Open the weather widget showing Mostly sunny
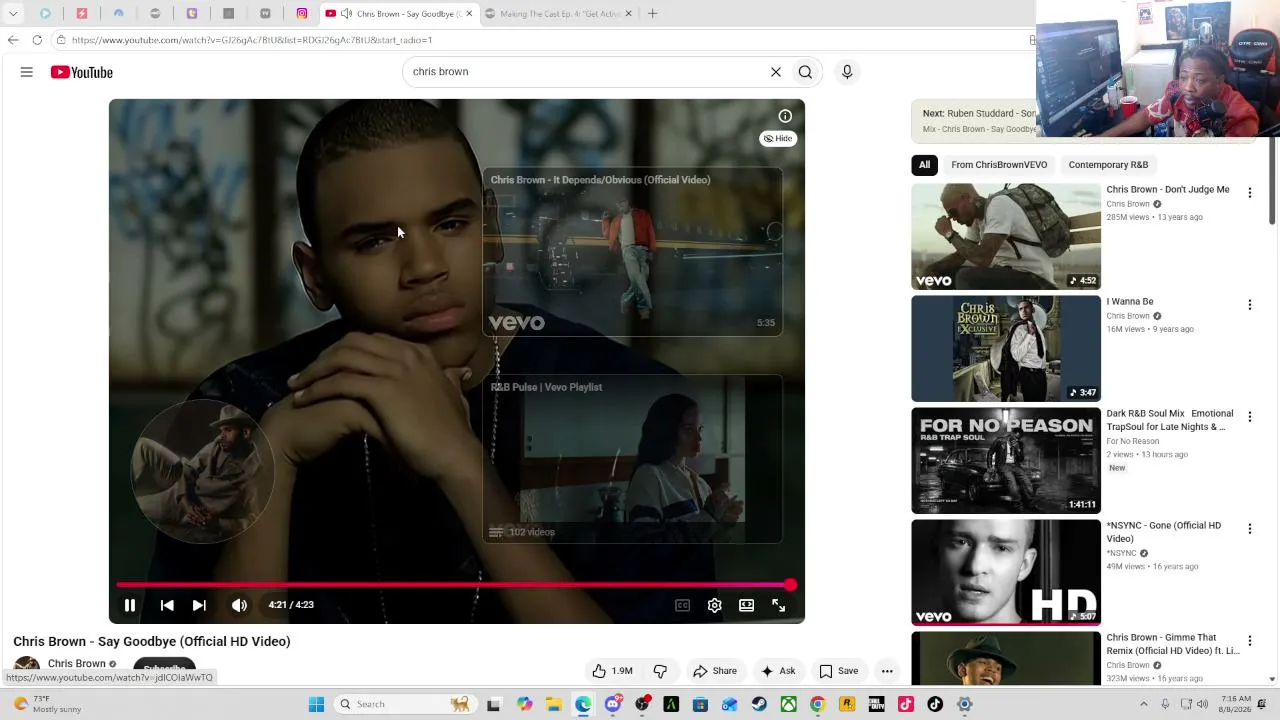The image size is (1280, 720). point(43,704)
